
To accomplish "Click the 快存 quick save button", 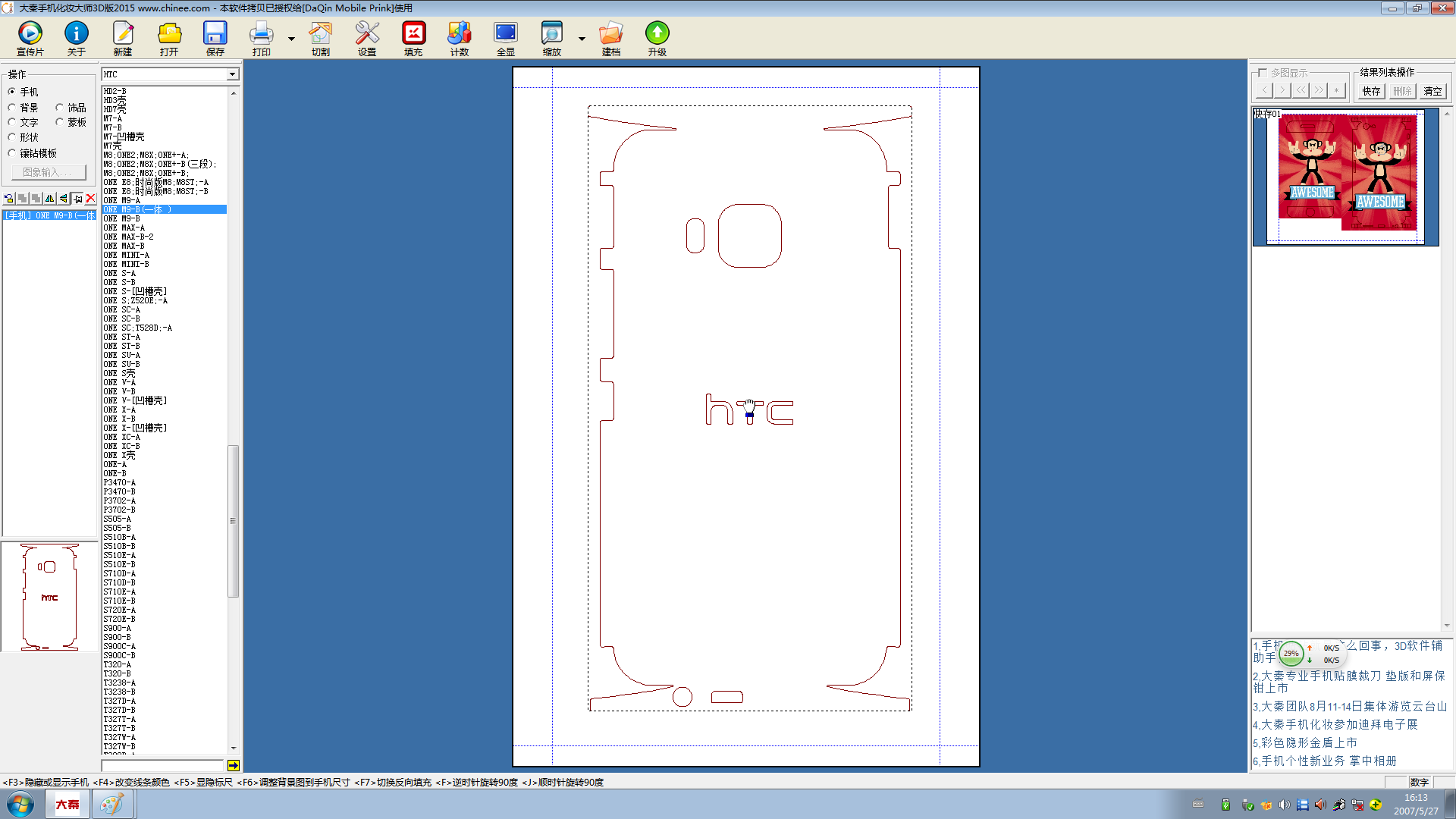I will coord(1371,91).
